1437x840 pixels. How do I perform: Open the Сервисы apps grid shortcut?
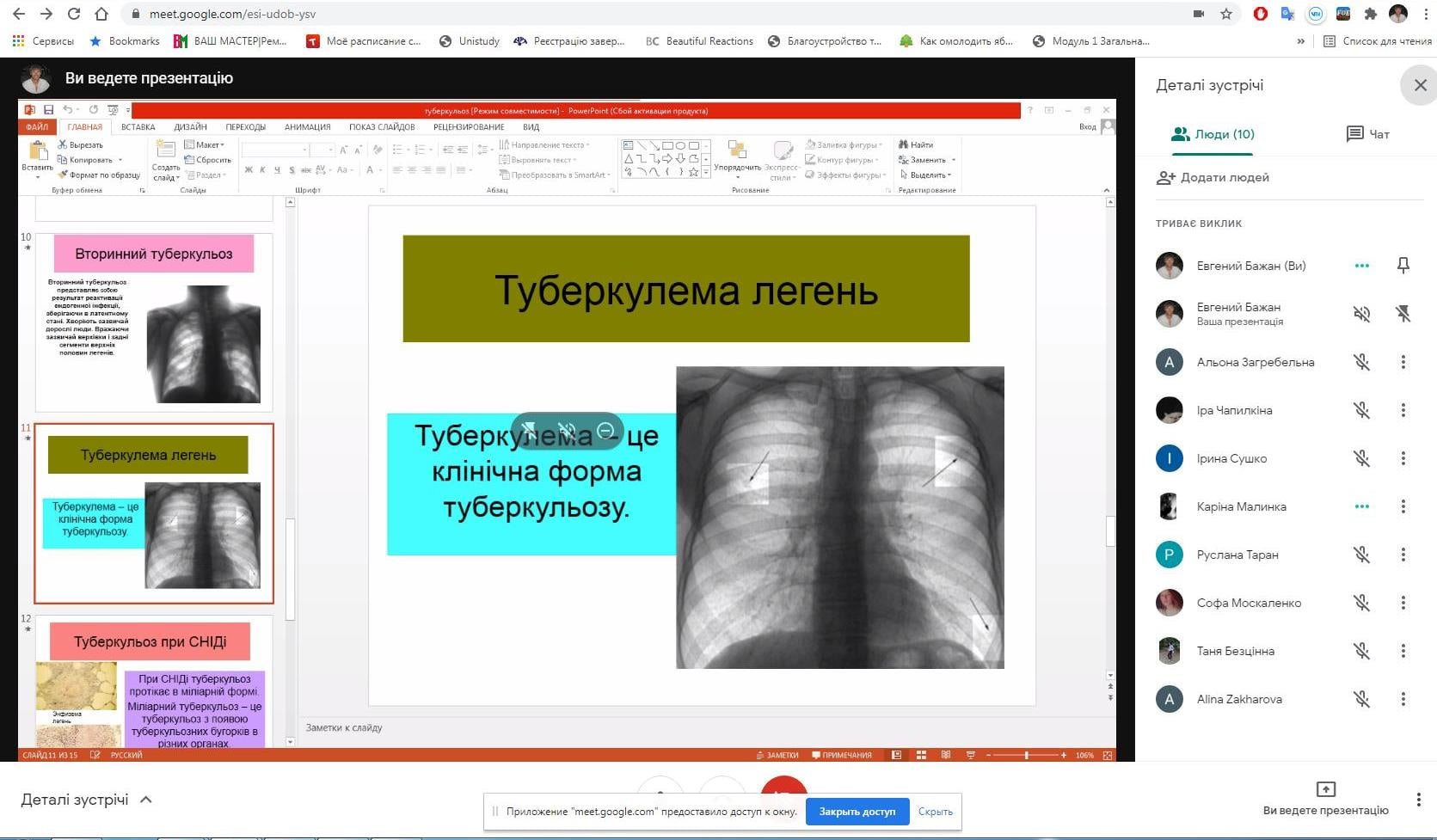(x=42, y=41)
